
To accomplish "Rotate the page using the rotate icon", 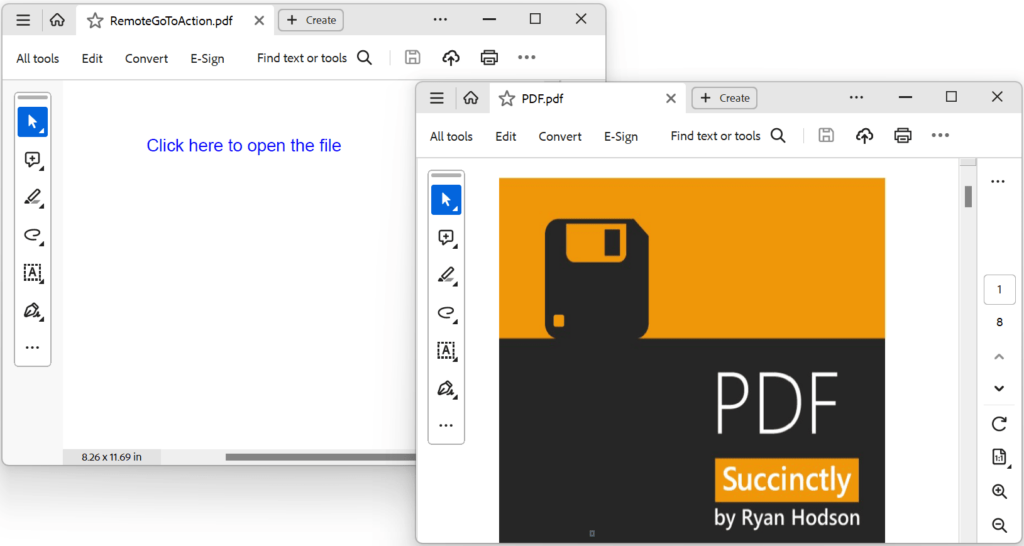I will coord(998,424).
